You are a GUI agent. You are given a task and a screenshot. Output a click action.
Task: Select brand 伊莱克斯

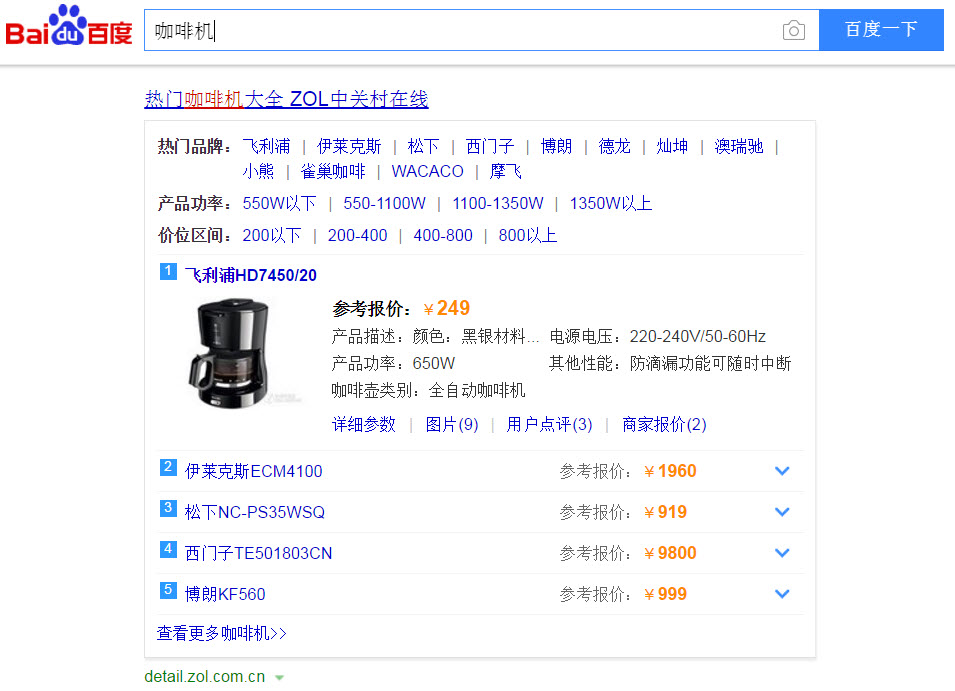[x=349, y=146]
